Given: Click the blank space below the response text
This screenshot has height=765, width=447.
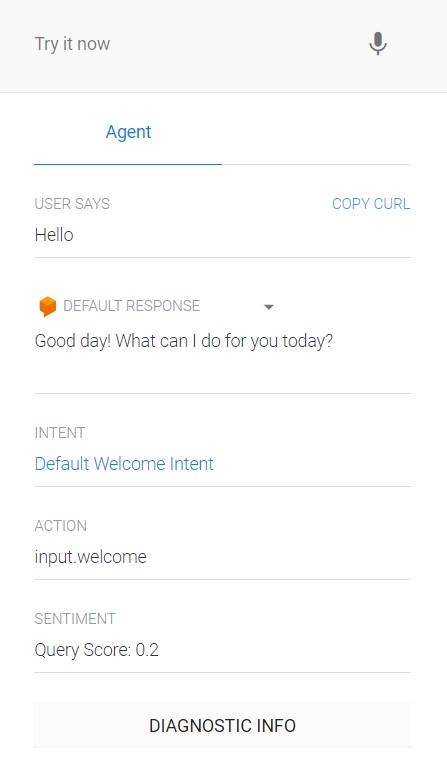Looking at the screenshot, I should click(223, 373).
